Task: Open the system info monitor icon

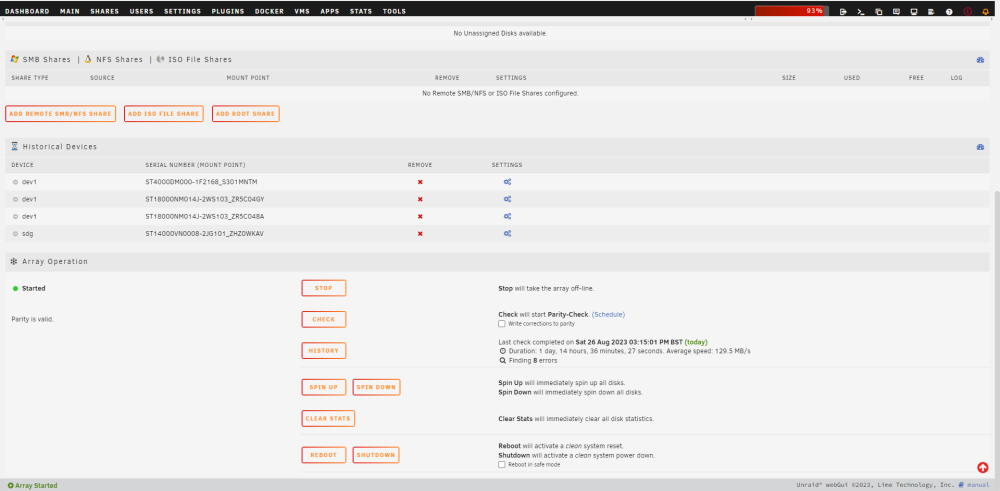Action: [x=914, y=11]
